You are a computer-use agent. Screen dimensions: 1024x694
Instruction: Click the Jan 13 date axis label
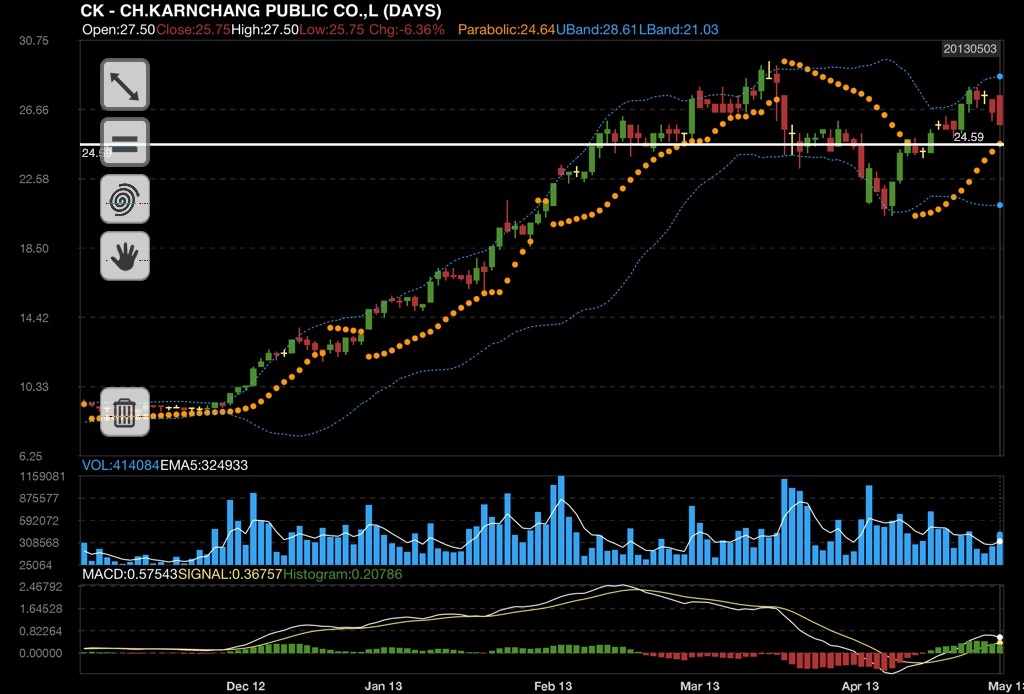pos(383,686)
